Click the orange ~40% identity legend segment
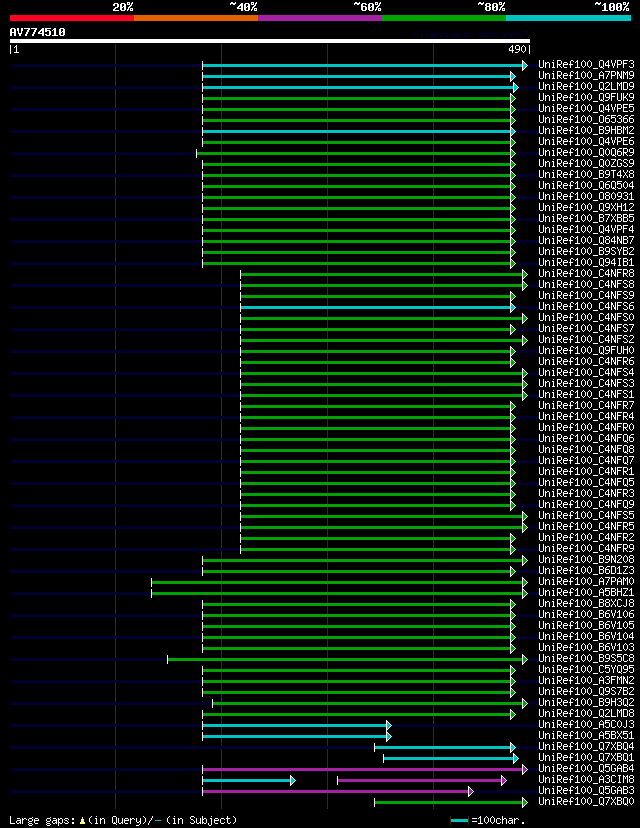 coord(196,18)
